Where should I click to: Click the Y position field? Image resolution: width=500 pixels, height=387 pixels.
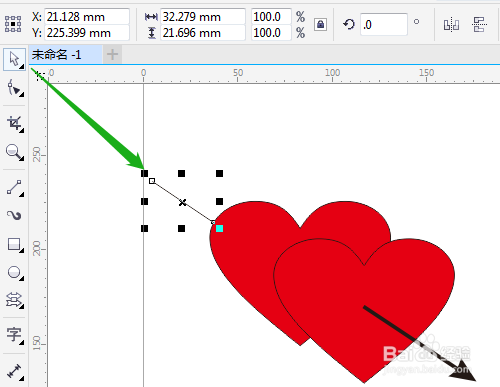pyautogui.click(x=87, y=33)
